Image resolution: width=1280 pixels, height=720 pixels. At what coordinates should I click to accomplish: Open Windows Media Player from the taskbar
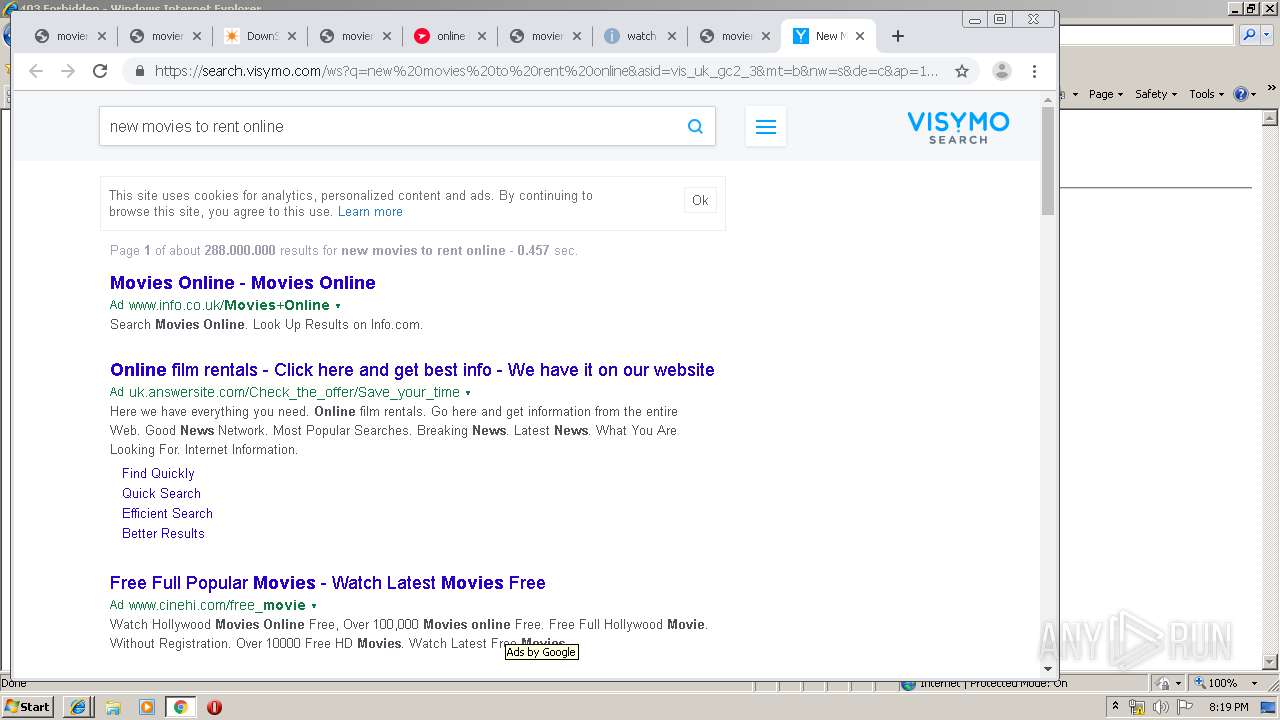147,707
